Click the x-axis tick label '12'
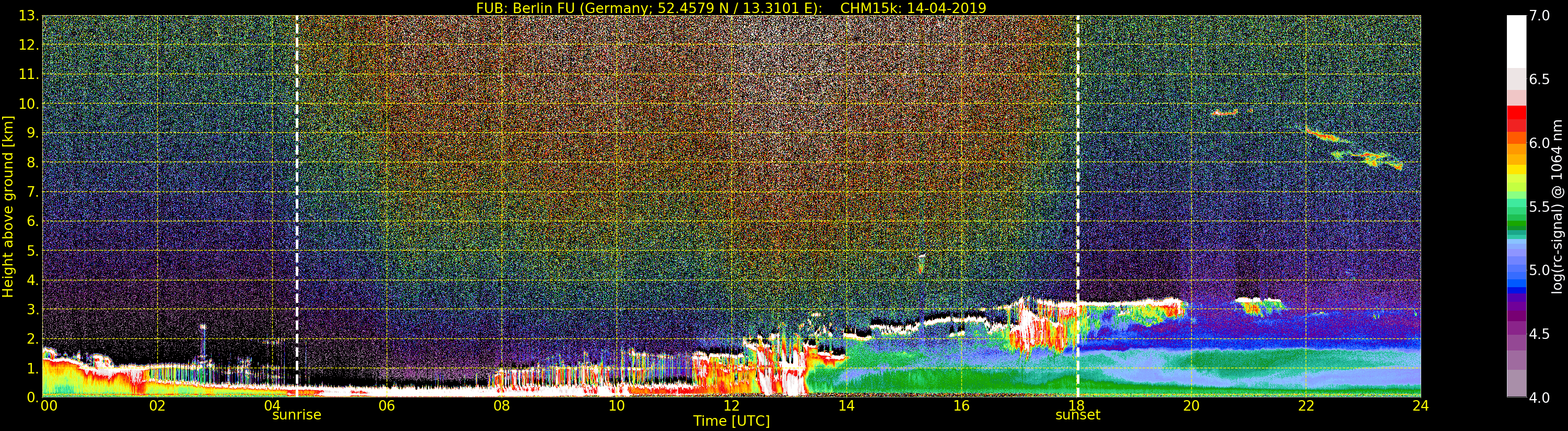Viewport: 1568px width, 431px height. [x=731, y=406]
